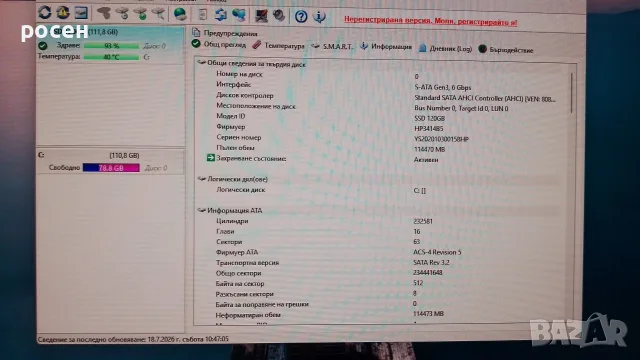Screen dimensions: 640x360
Task: Select the SSD disk entry with 93% health
Action: click(x=110, y=44)
